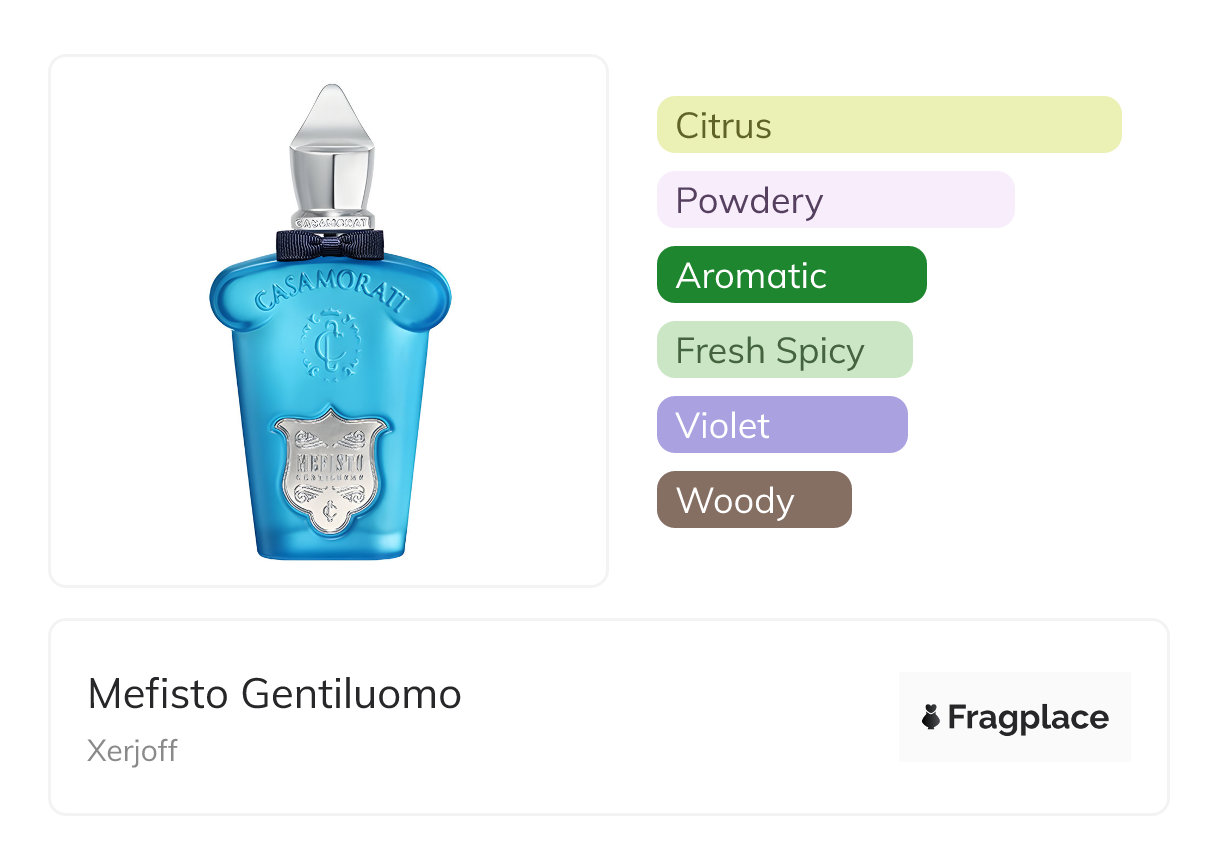Viewport: 1218px width, 864px height.
Task: Click the green Aromatic accord bar
Action: (x=791, y=275)
